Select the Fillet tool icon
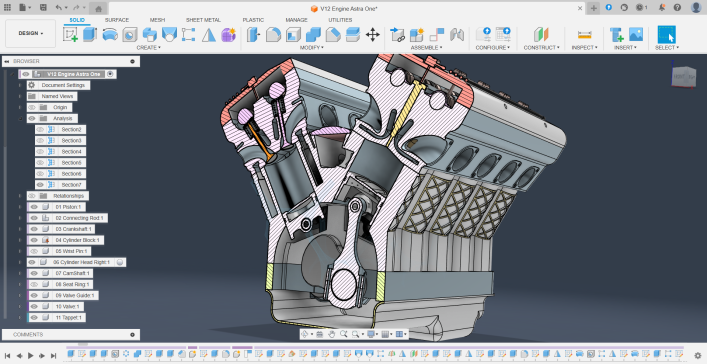This screenshot has width=707, height=364. (273, 34)
